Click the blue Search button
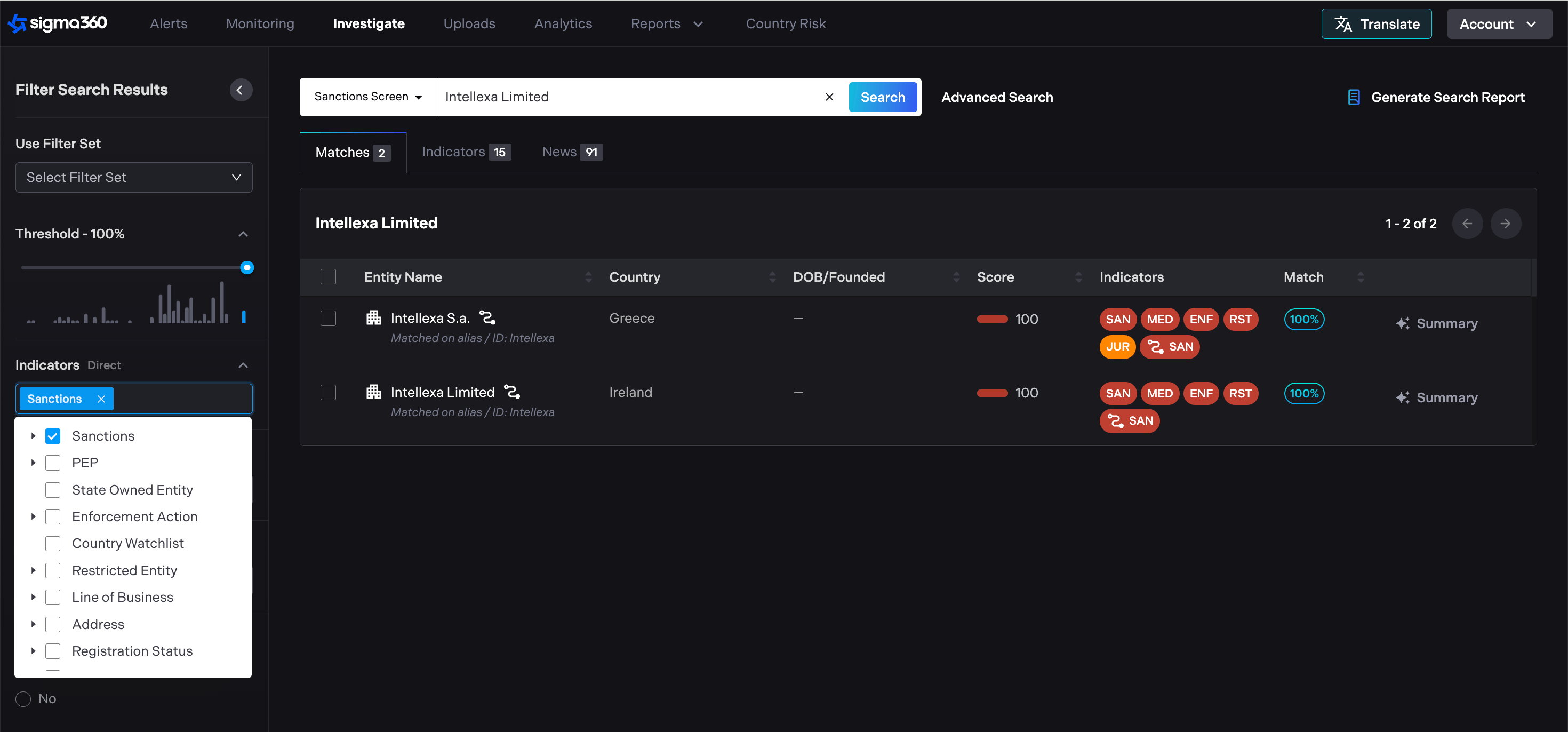This screenshot has height=732, width=1568. point(882,98)
